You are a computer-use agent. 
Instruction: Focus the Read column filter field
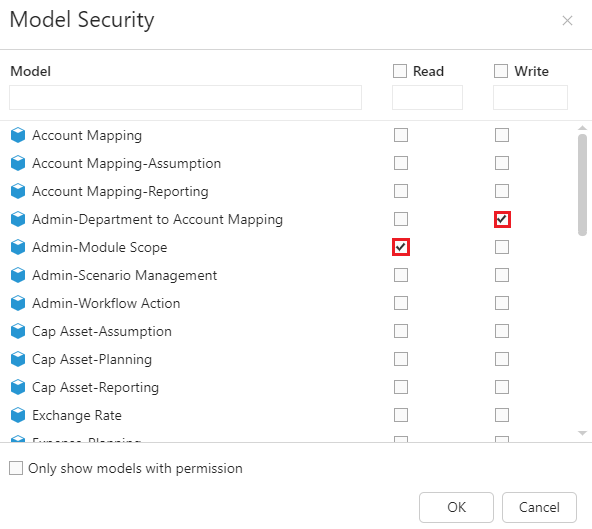click(427, 97)
